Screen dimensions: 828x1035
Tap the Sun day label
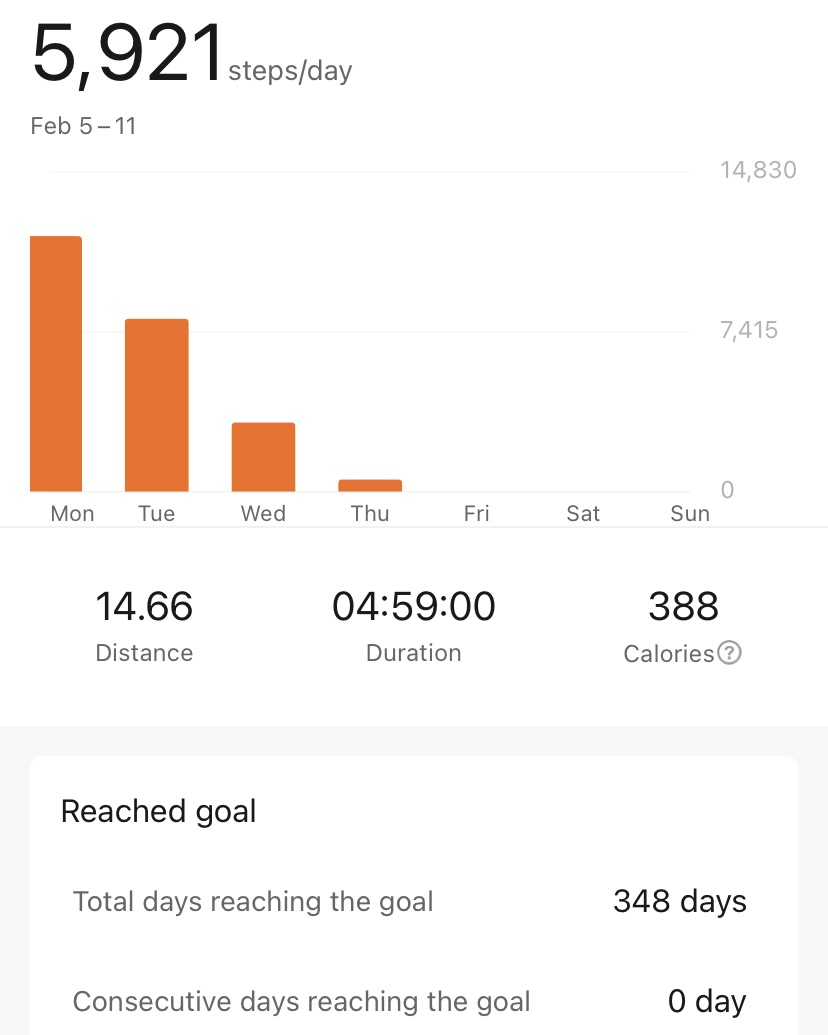click(690, 514)
